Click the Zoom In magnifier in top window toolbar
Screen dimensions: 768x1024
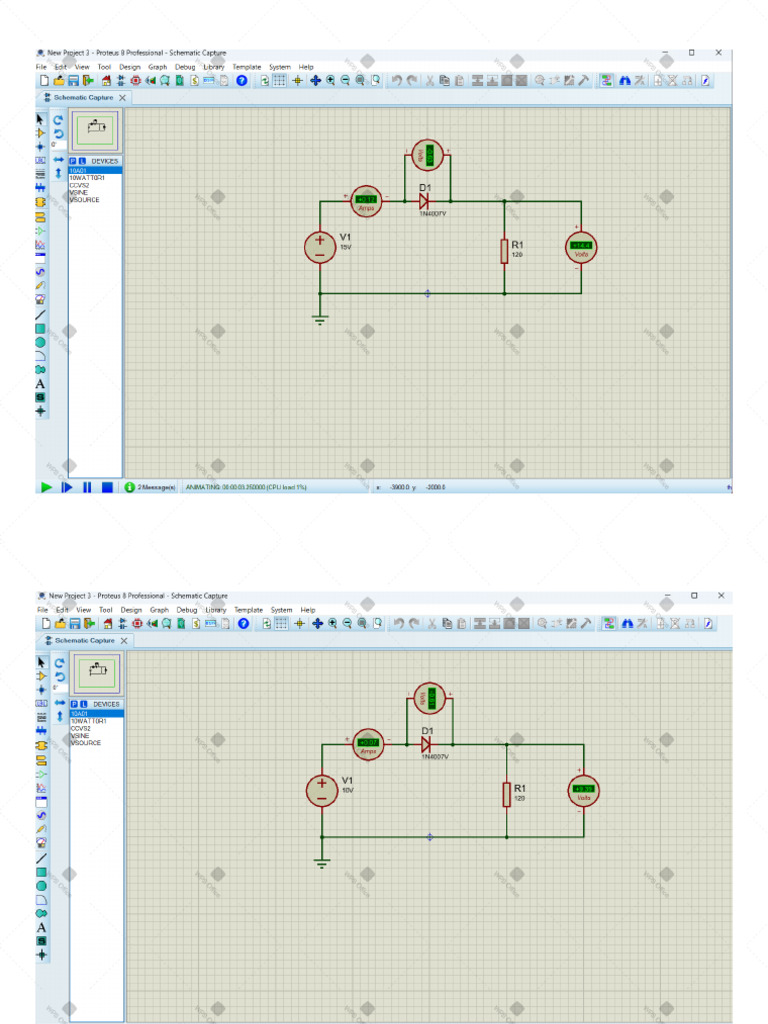coord(330,80)
